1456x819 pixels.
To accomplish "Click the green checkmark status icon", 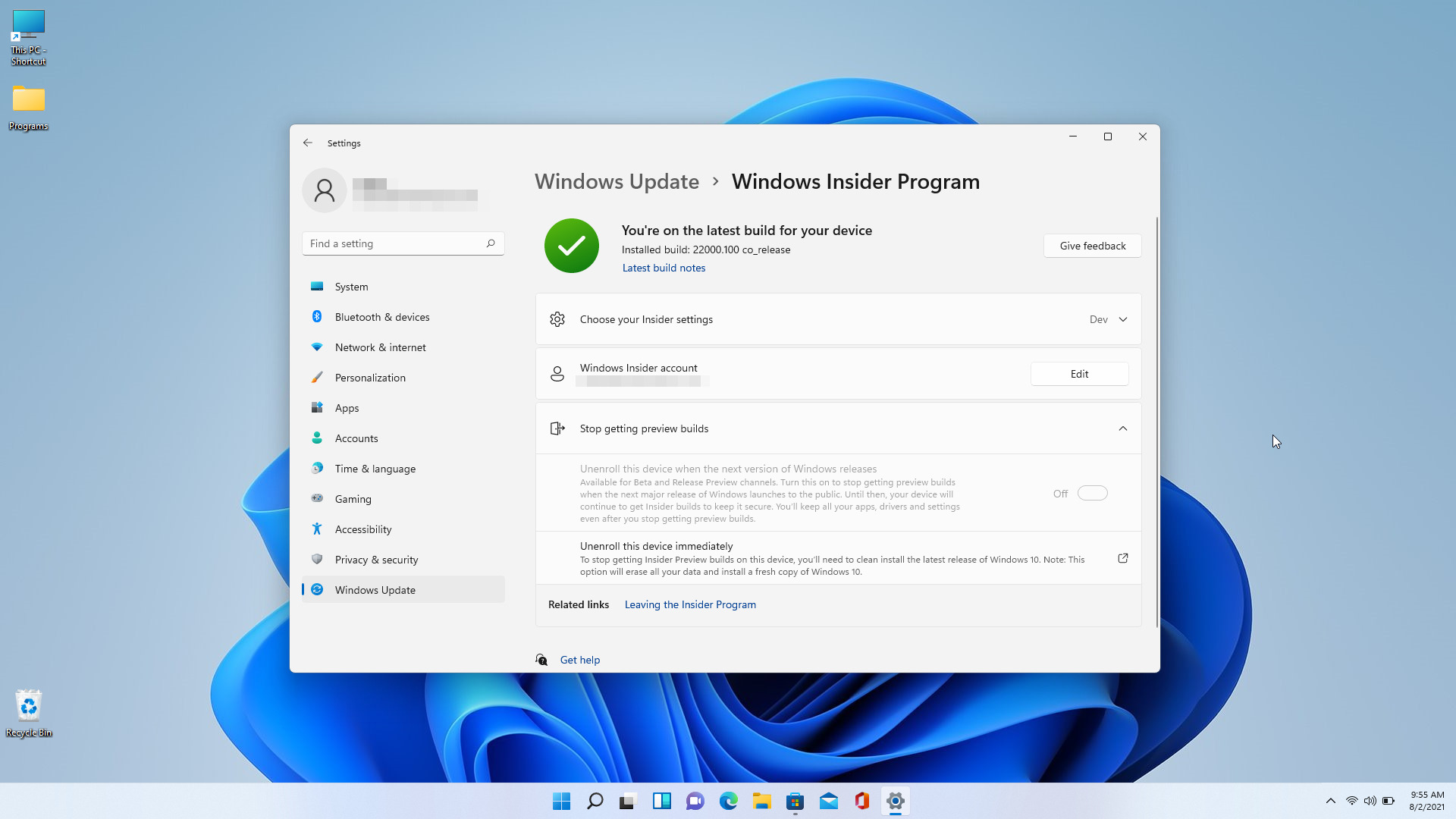I will tap(572, 246).
